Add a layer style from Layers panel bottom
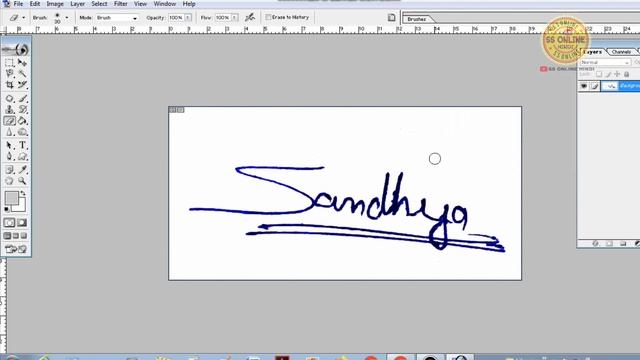 596,244
